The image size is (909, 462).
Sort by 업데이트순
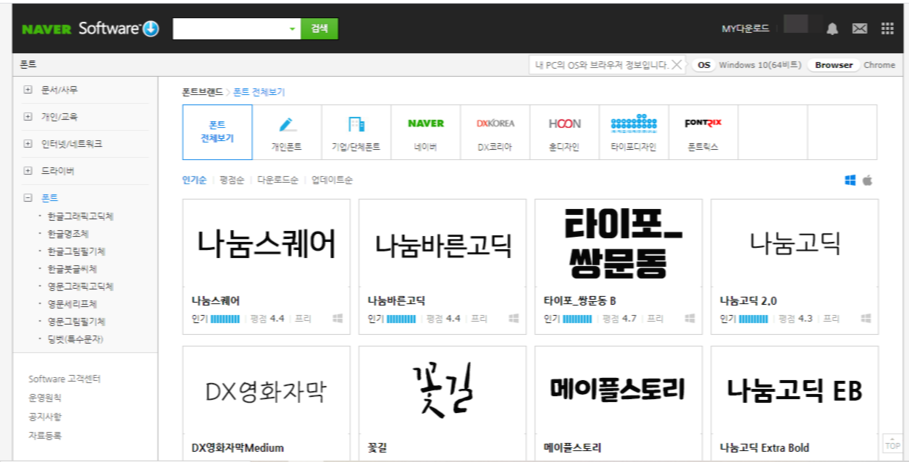pos(332,180)
